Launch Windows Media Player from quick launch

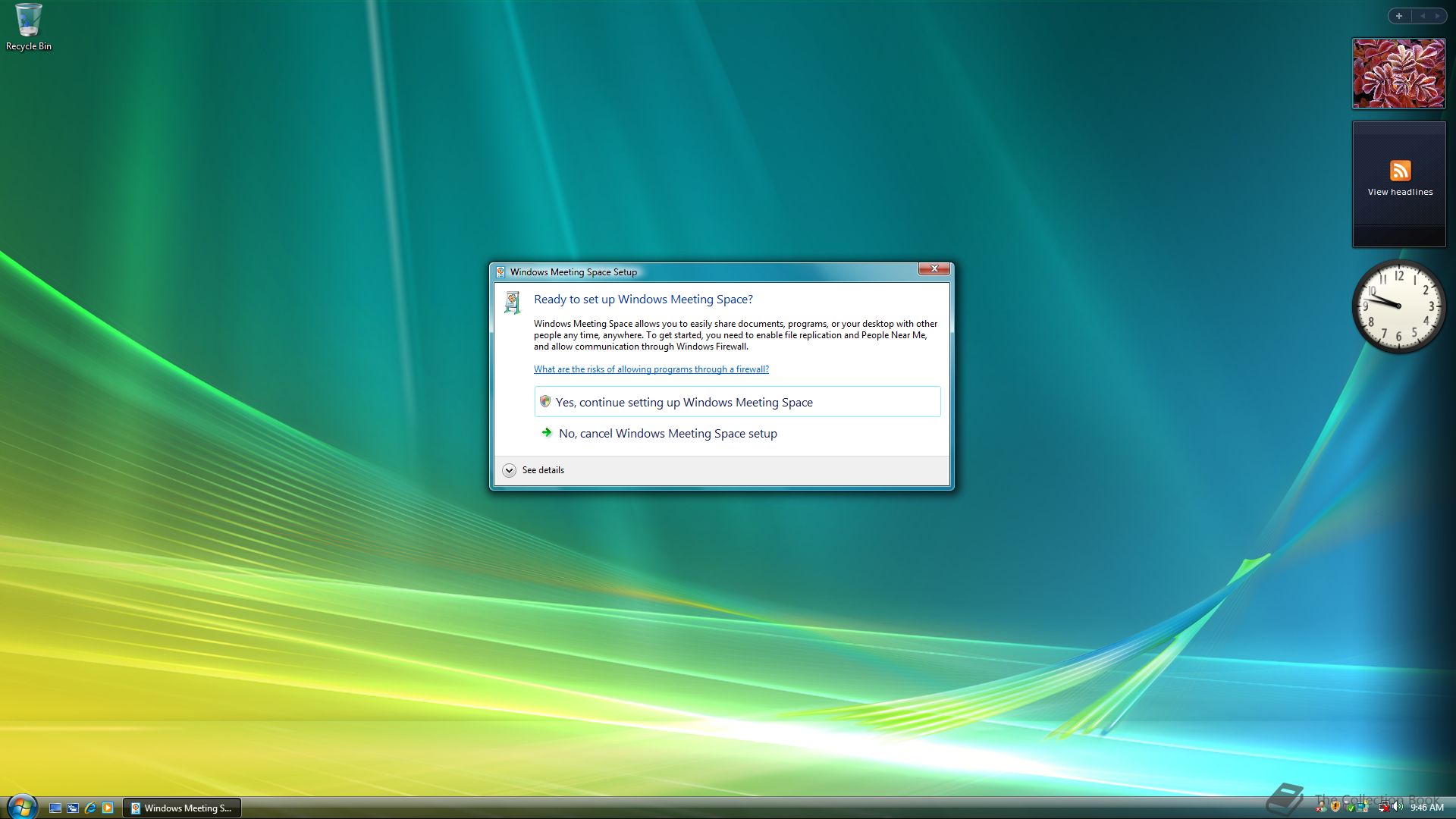pos(108,808)
